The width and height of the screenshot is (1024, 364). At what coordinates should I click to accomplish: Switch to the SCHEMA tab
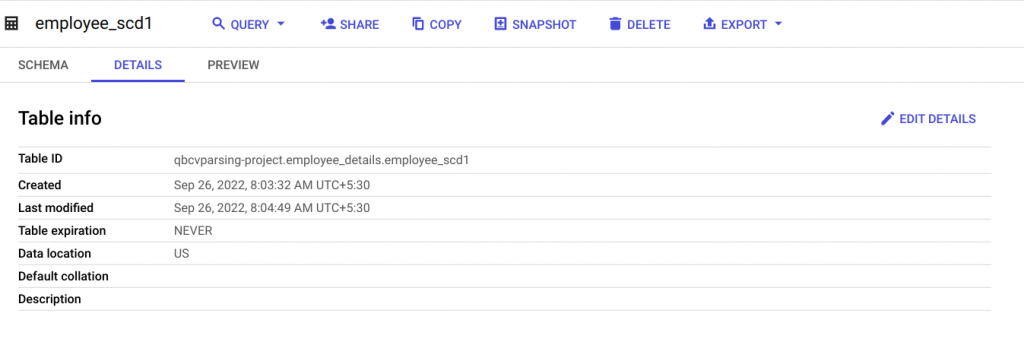pyautogui.click(x=43, y=65)
